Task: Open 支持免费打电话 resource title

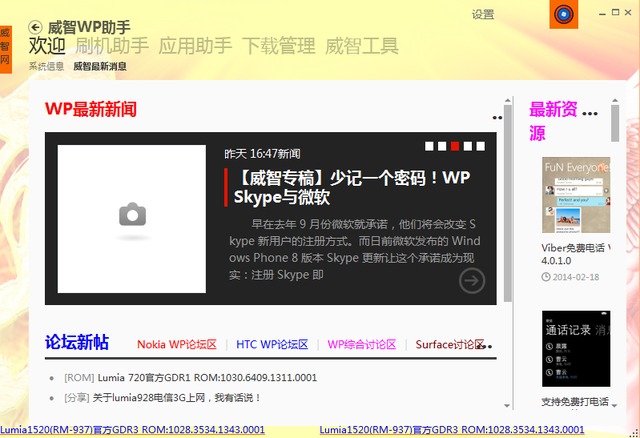Action: point(575,402)
